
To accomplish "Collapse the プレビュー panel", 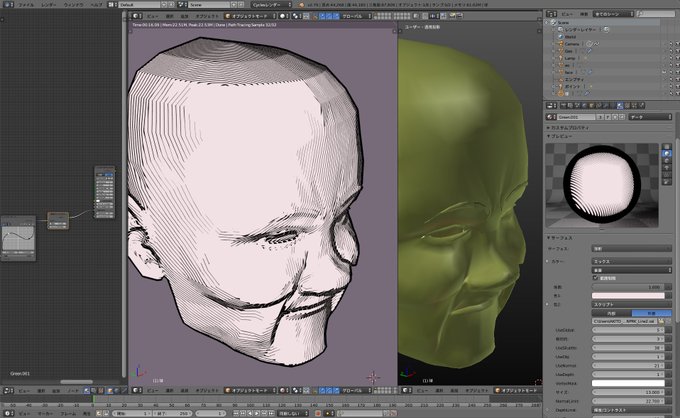I will coord(560,136).
